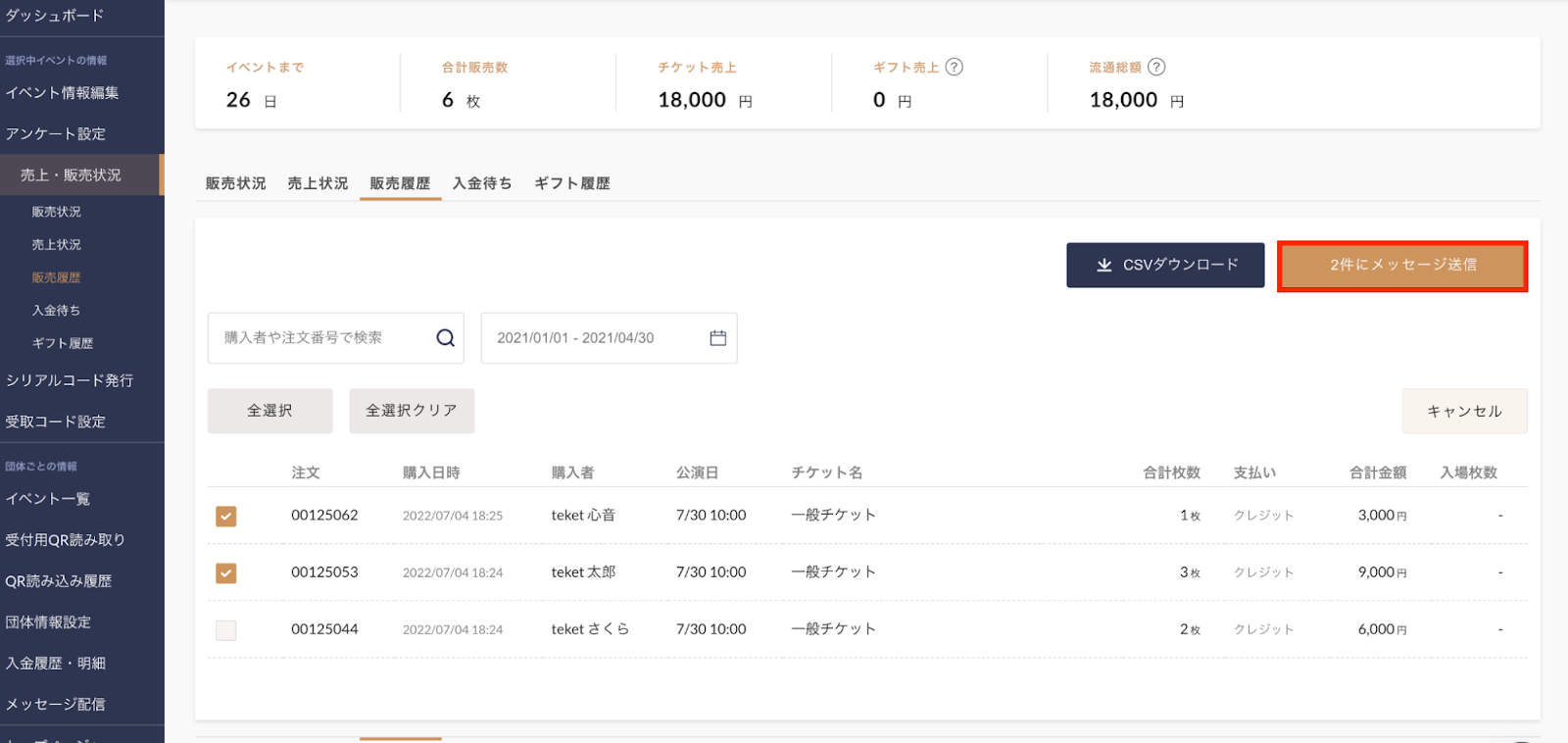Open シリアルコード発行 in sidebar
Viewport: 1568px width, 743px height.
pos(70,380)
